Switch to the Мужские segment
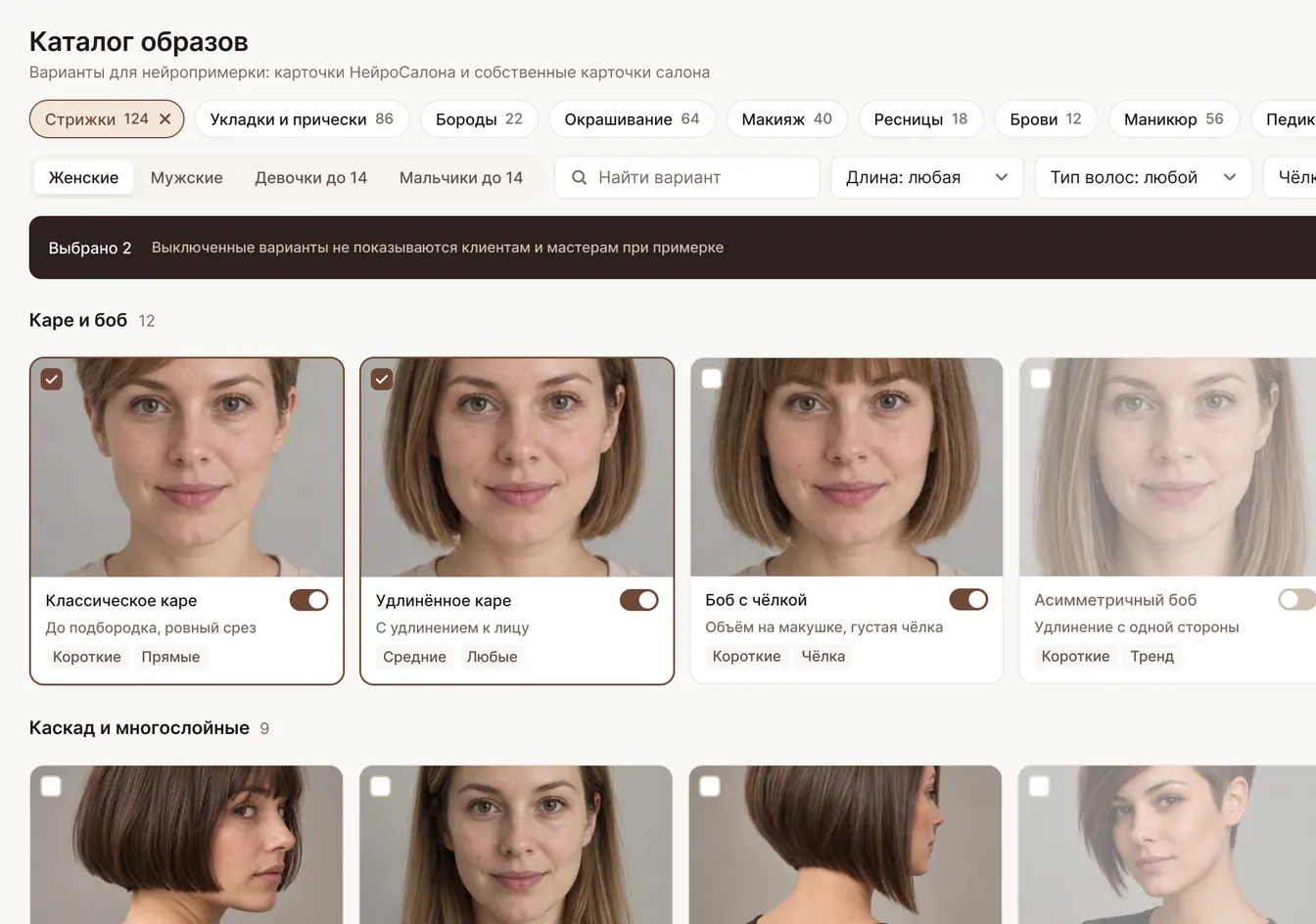This screenshot has height=924, width=1316. [187, 177]
